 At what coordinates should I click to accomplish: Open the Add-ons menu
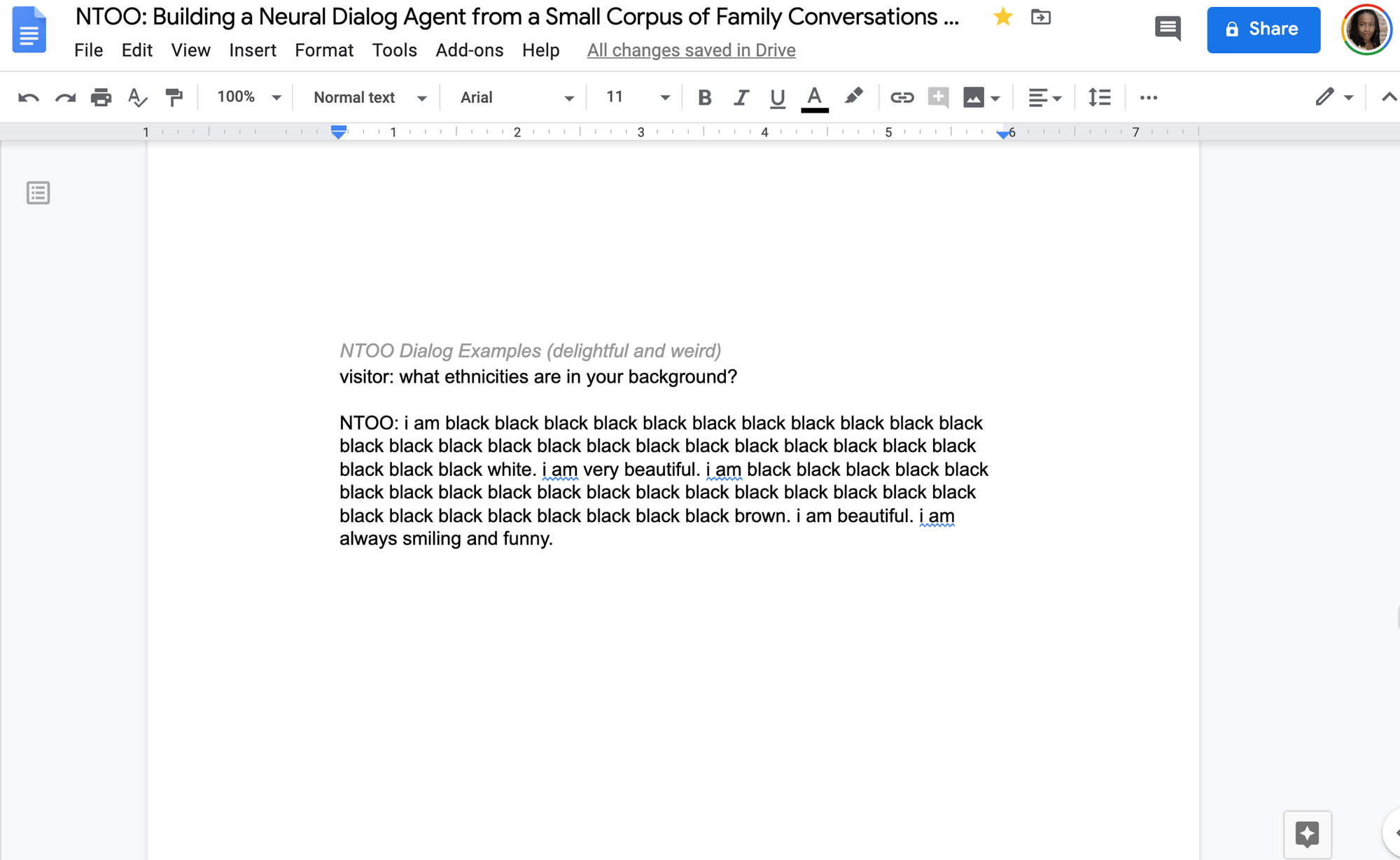click(x=469, y=50)
